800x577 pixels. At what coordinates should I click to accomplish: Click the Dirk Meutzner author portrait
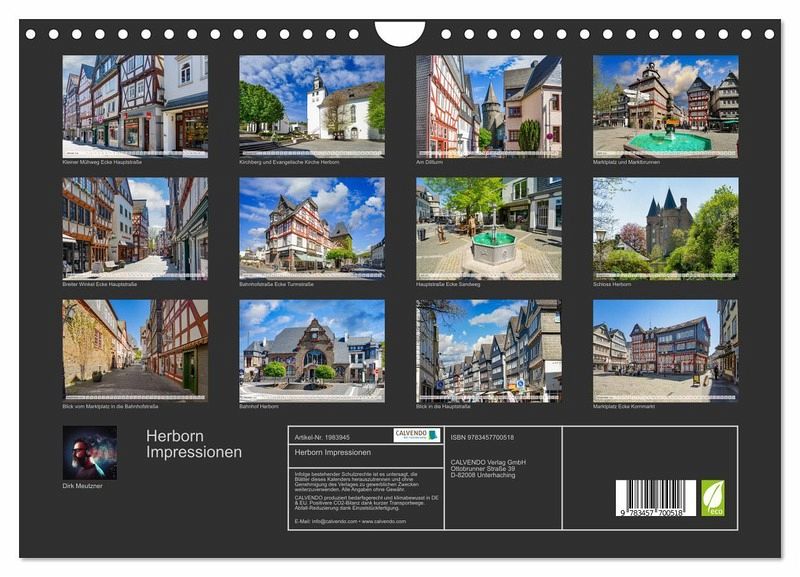(x=89, y=453)
